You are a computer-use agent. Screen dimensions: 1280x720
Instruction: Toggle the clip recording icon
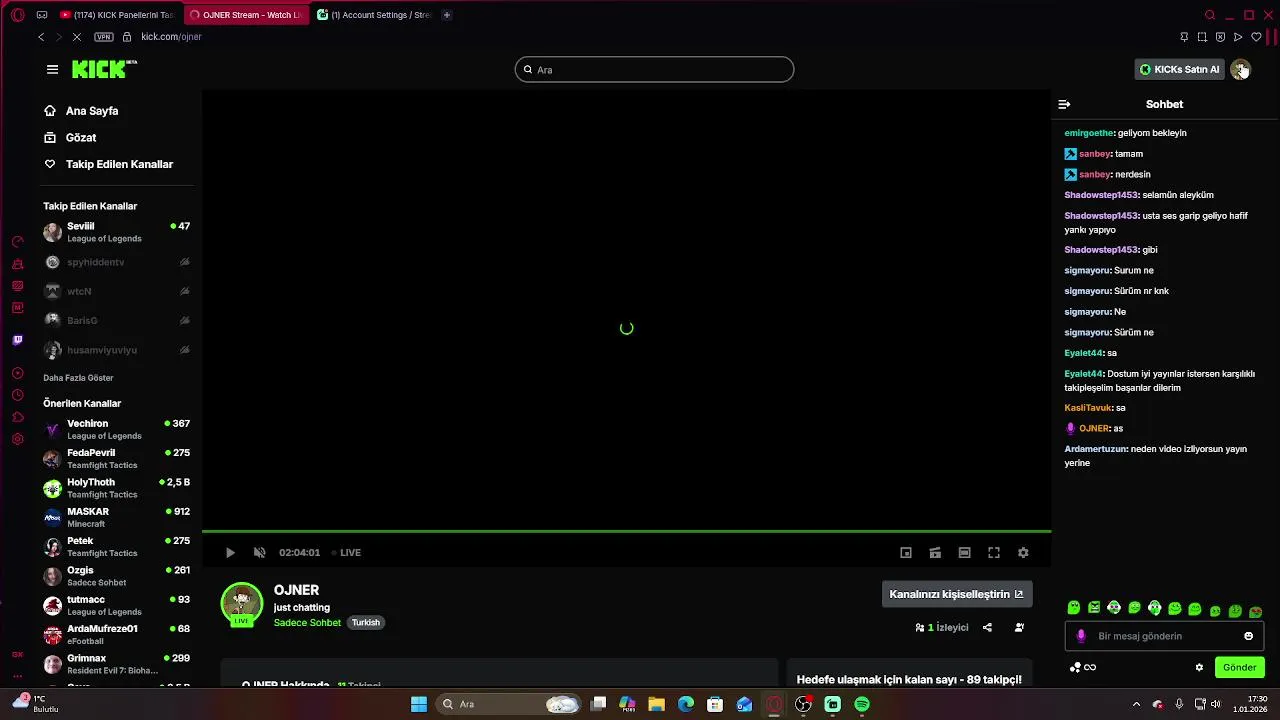(x=935, y=552)
